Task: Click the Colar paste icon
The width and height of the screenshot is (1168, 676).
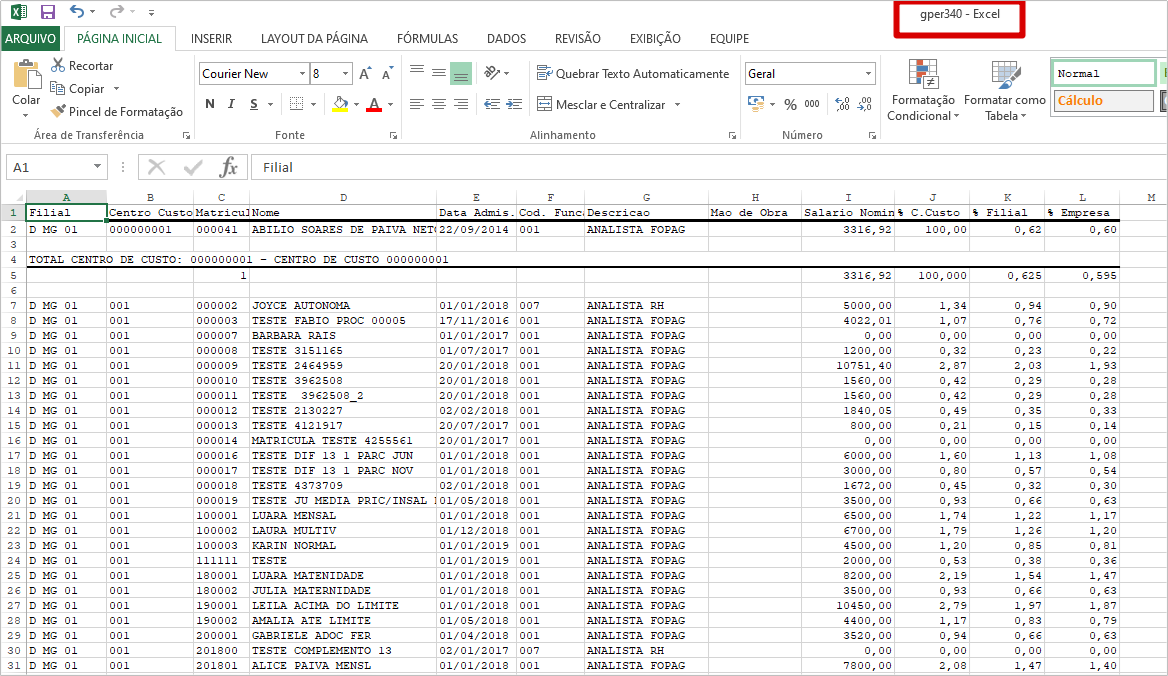Action: point(27,75)
